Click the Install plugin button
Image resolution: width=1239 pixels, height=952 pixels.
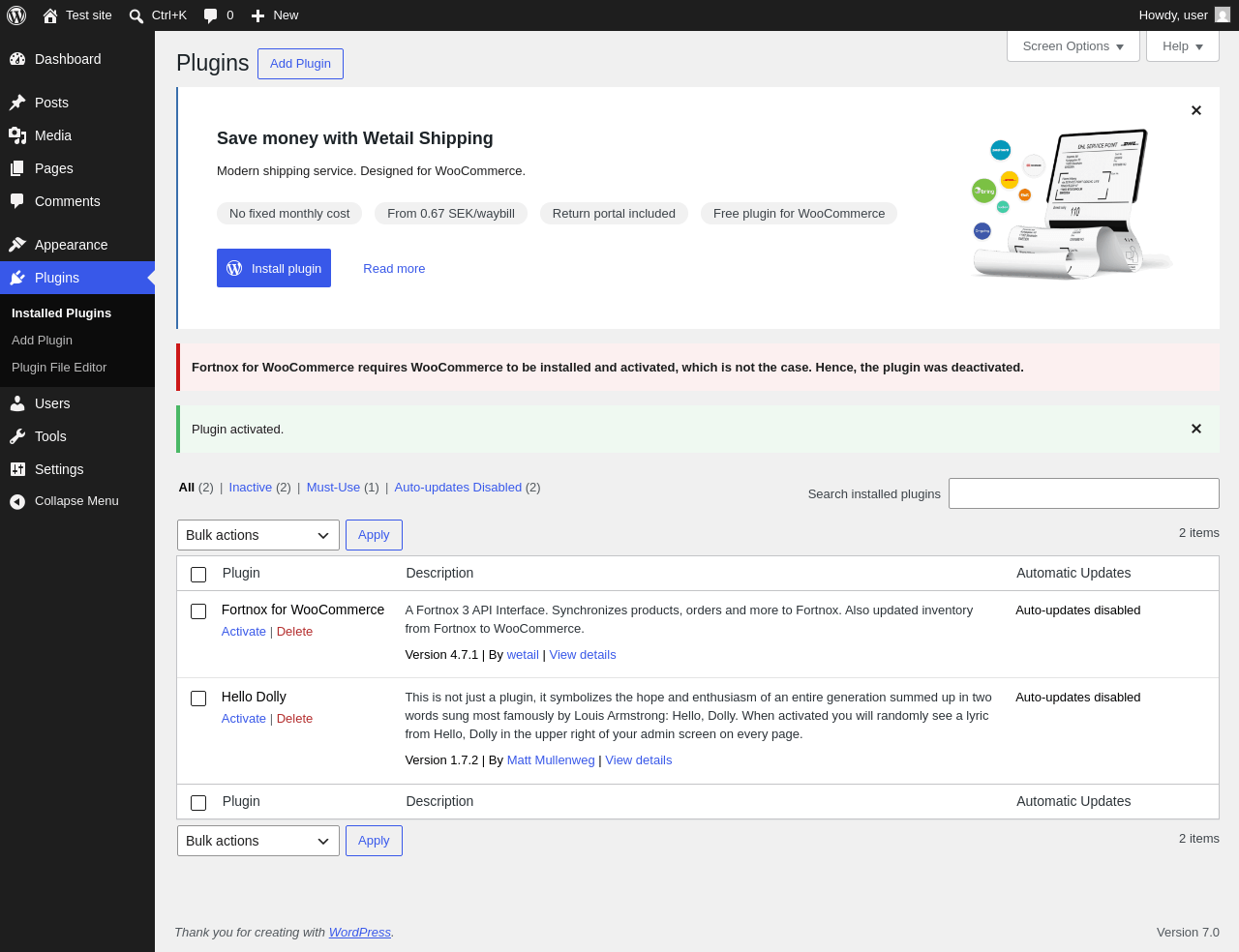click(274, 268)
